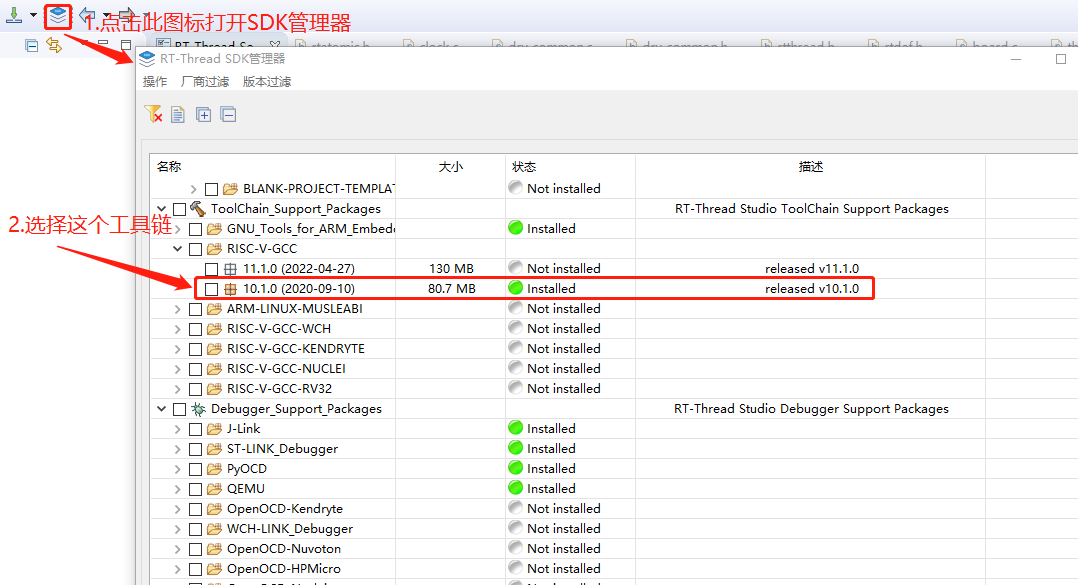The image size is (1078, 585).
Task: Check the 11.1.0 (2022-04-27) toolchain checkbox
Action: pos(212,269)
